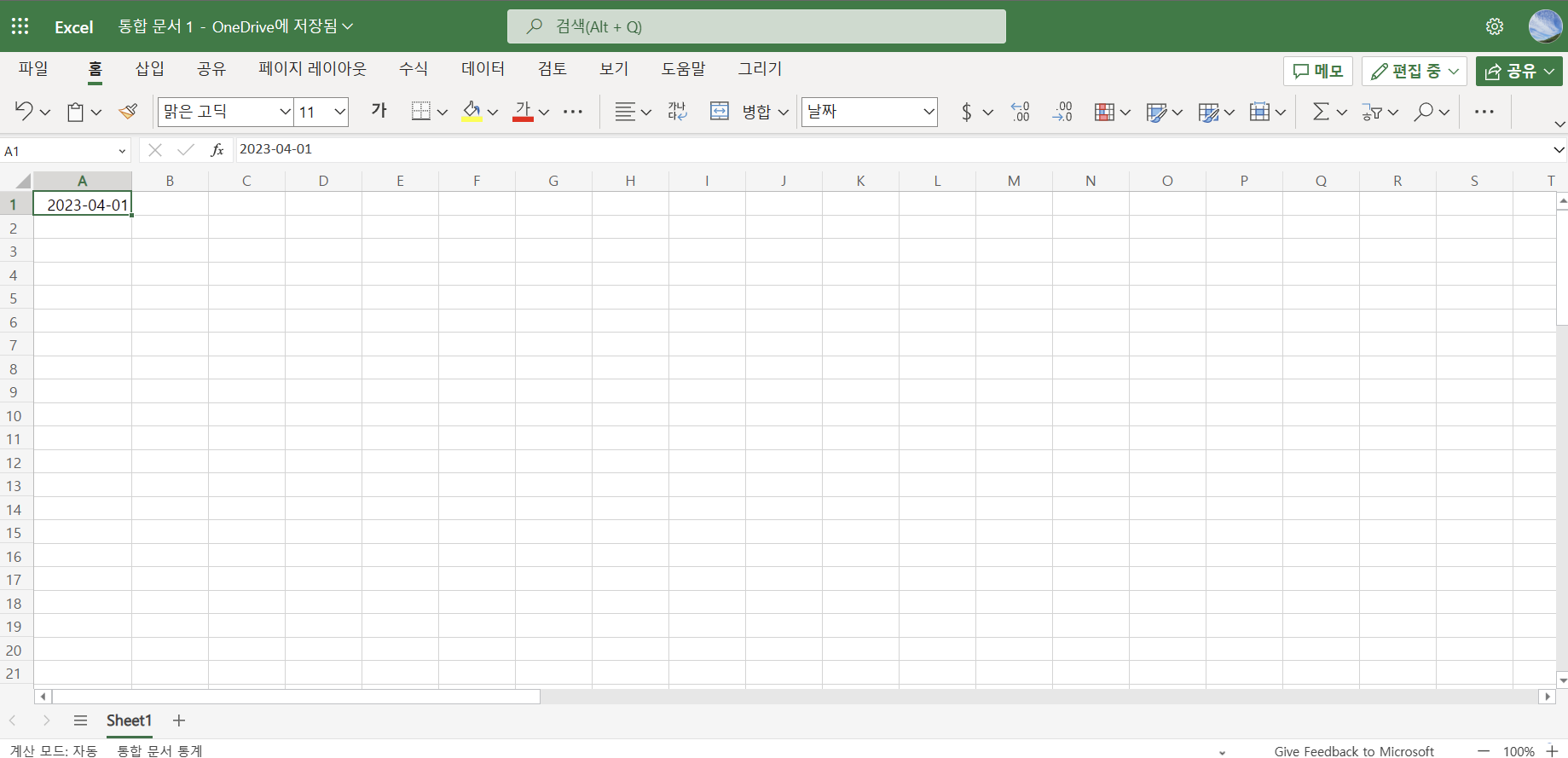Click the 메모 button
This screenshot has width=1568, height=758.
1318,71
